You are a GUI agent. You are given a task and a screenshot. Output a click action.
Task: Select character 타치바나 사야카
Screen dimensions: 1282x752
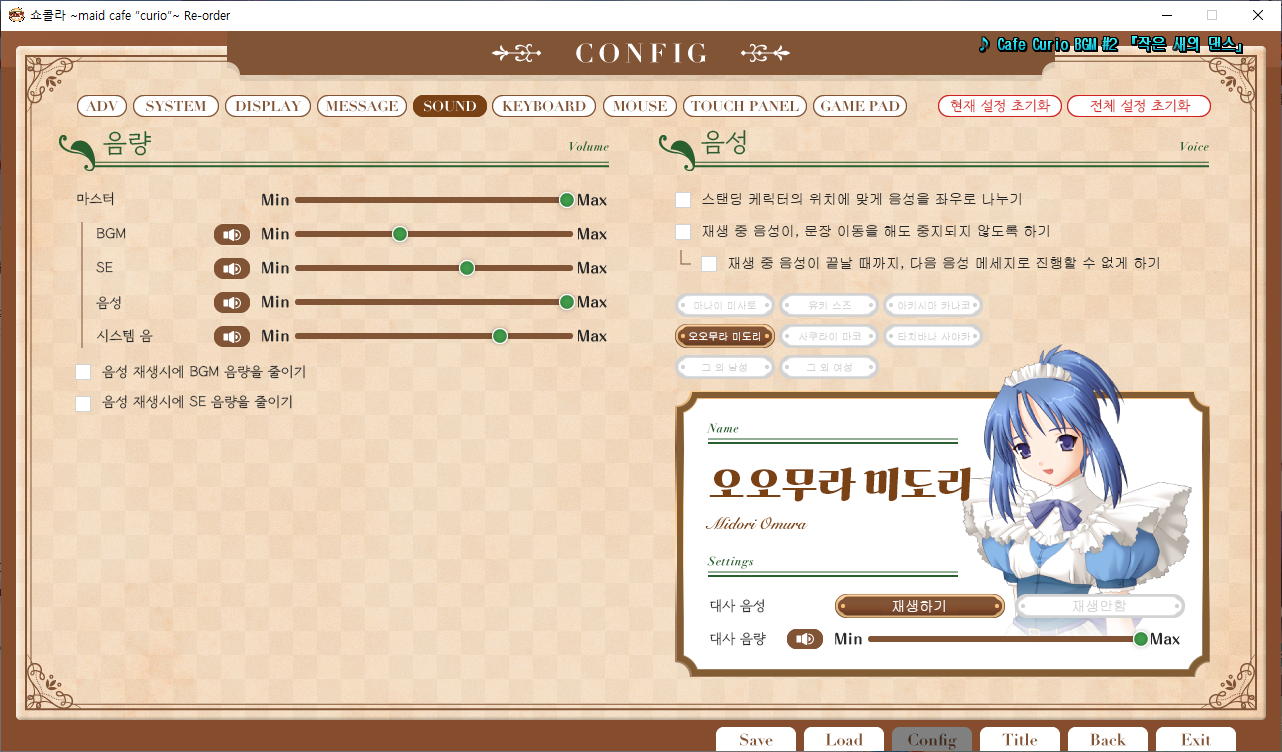(x=933, y=336)
